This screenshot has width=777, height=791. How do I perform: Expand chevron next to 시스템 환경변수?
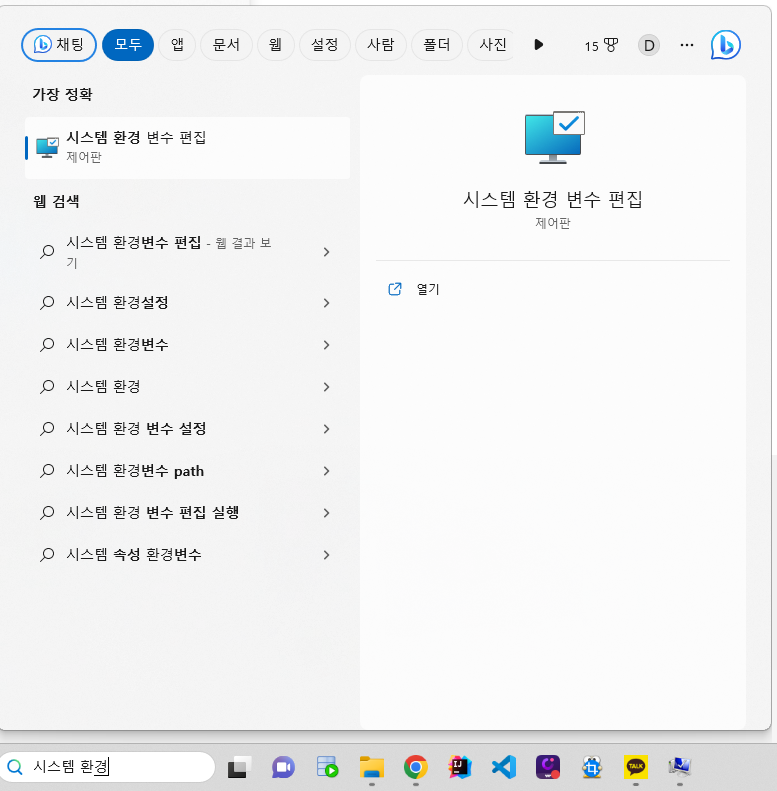click(x=326, y=345)
